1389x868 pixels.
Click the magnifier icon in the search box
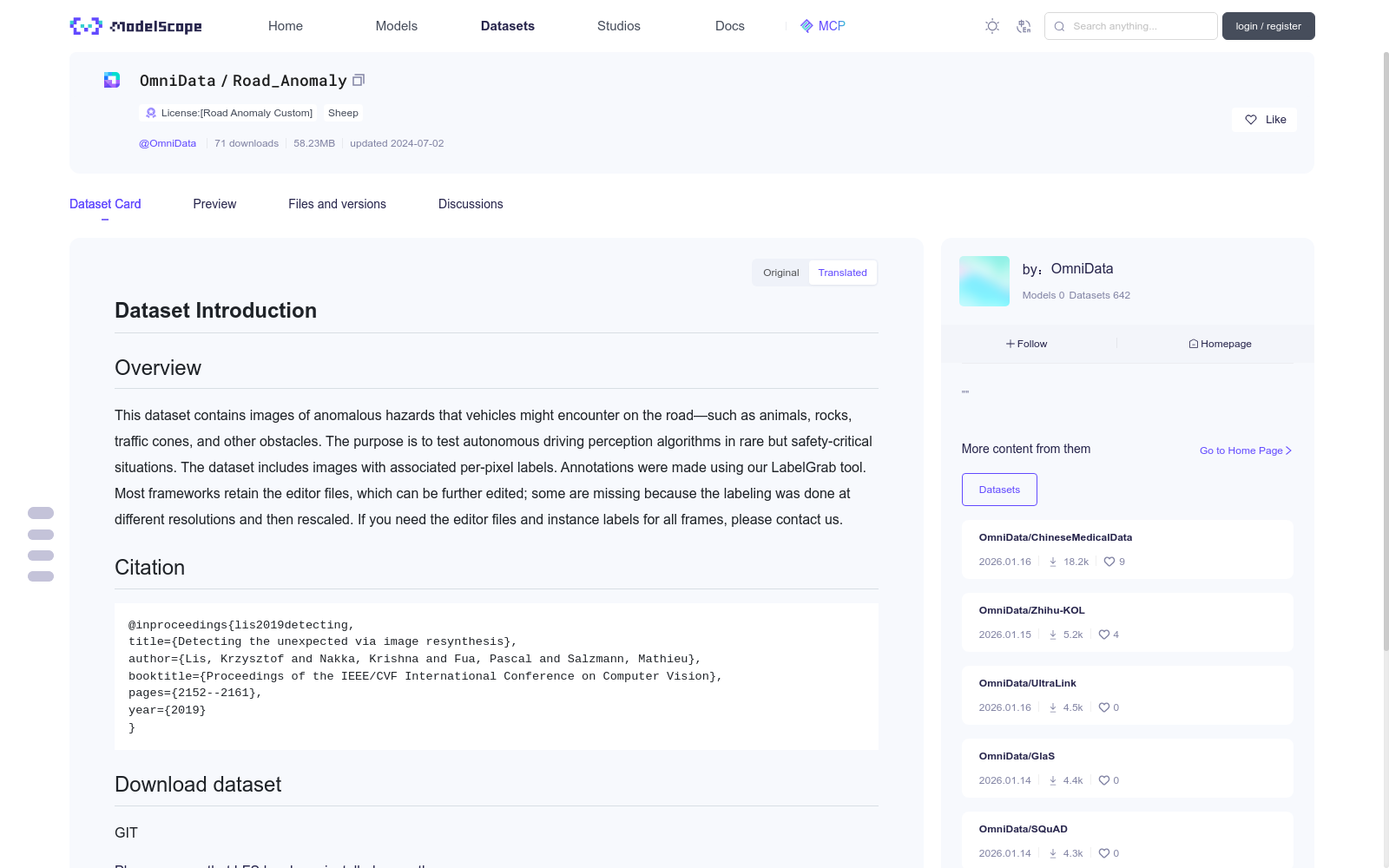click(x=1059, y=26)
